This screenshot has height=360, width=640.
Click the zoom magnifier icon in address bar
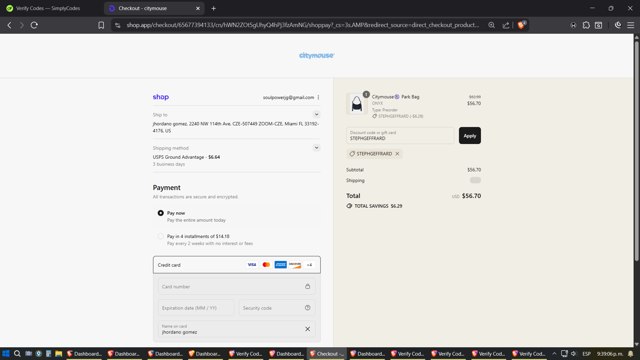click(491, 25)
